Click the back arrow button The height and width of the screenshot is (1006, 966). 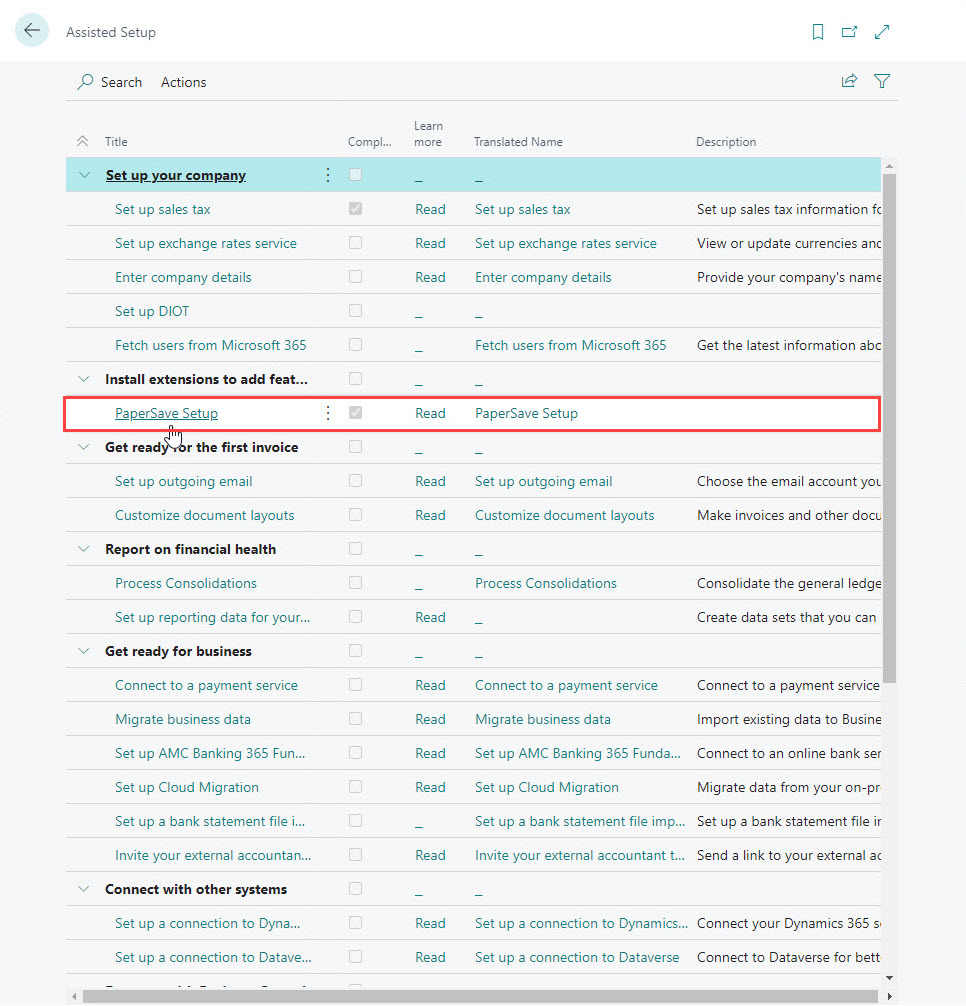click(32, 31)
